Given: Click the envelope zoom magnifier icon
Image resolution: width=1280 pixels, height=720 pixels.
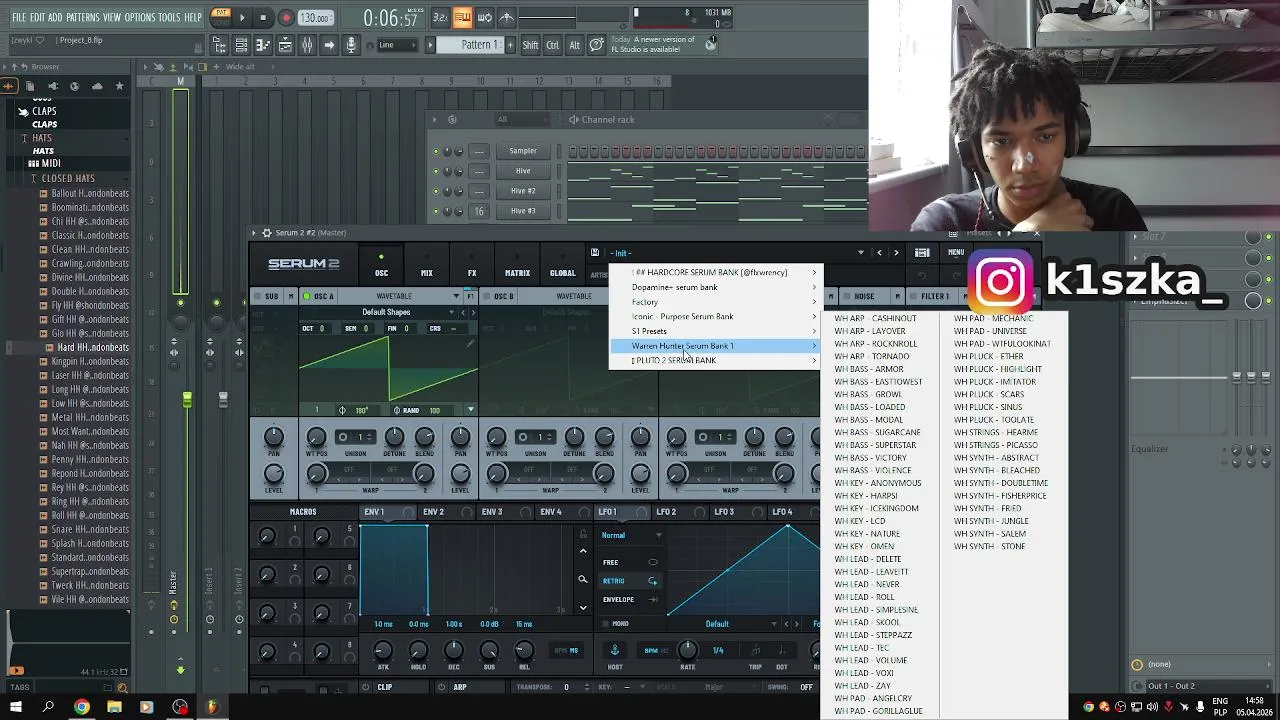Looking at the screenshot, I should (583, 579).
